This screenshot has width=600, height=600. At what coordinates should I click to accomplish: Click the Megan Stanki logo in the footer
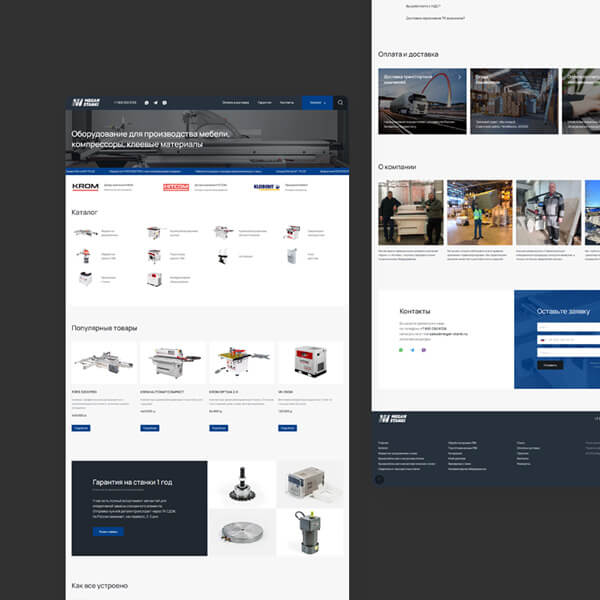[x=393, y=419]
